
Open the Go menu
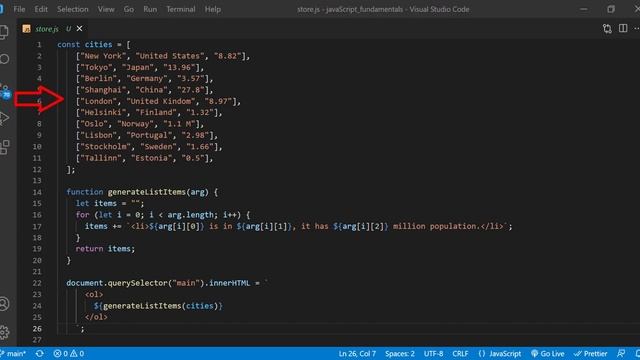point(129,9)
